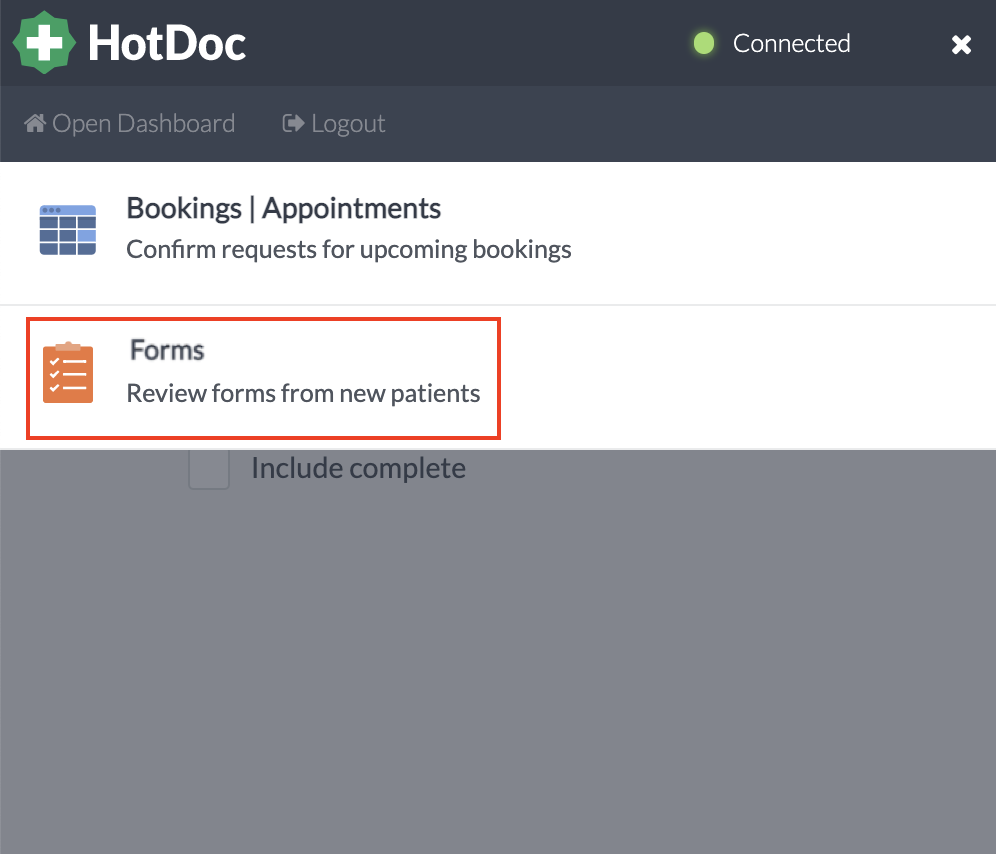Image resolution: width=996 pixels, height=854 pixels.
Task: Click the green Connected status dot
Action: (704, 43)
